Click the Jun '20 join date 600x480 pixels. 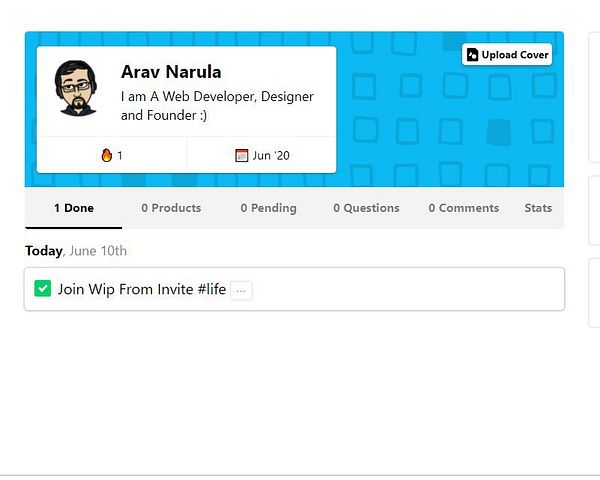tap(271, 155)
